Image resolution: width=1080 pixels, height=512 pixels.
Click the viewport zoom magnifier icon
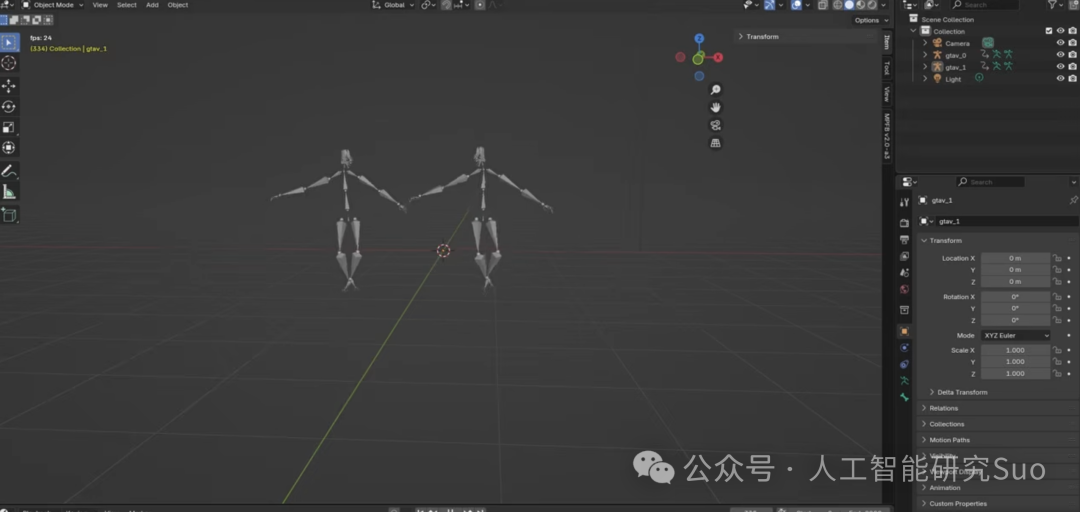pyautogui.click(x=716, y=90)
